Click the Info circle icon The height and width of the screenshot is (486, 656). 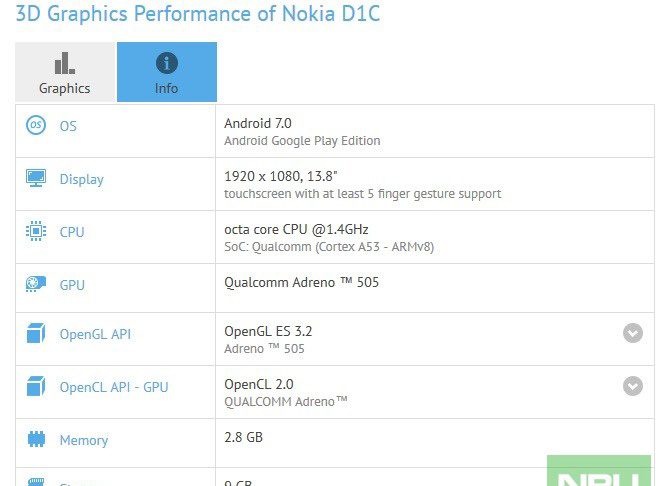tap(166, 63)
